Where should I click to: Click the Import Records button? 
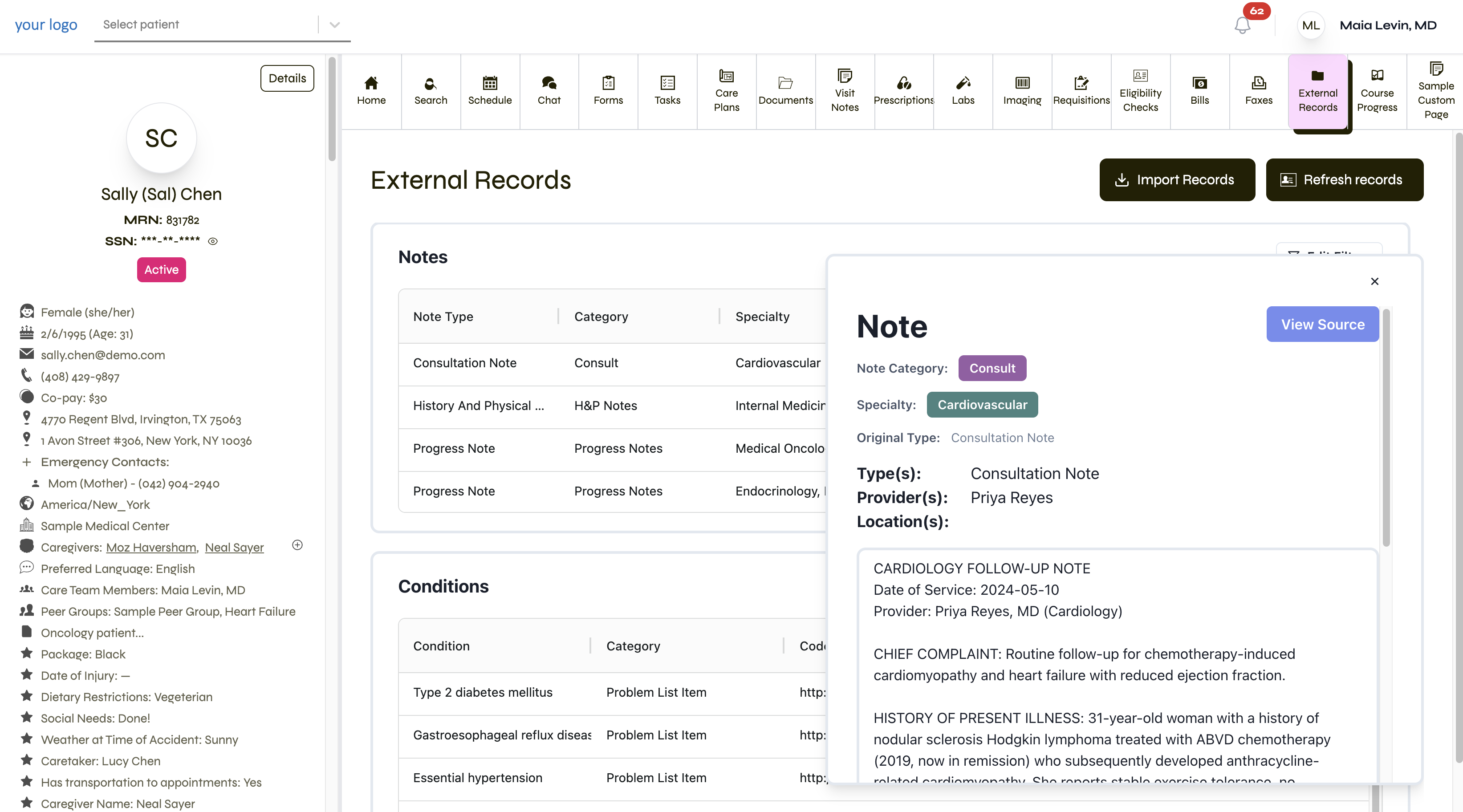(1177, 179)
